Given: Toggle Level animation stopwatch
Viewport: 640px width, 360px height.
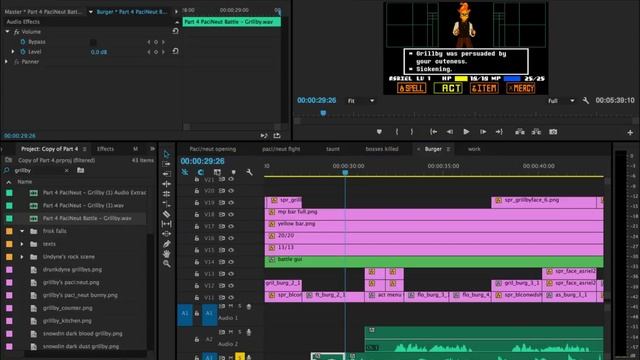Looking at the screenshot, I should (x=23, y=52).
